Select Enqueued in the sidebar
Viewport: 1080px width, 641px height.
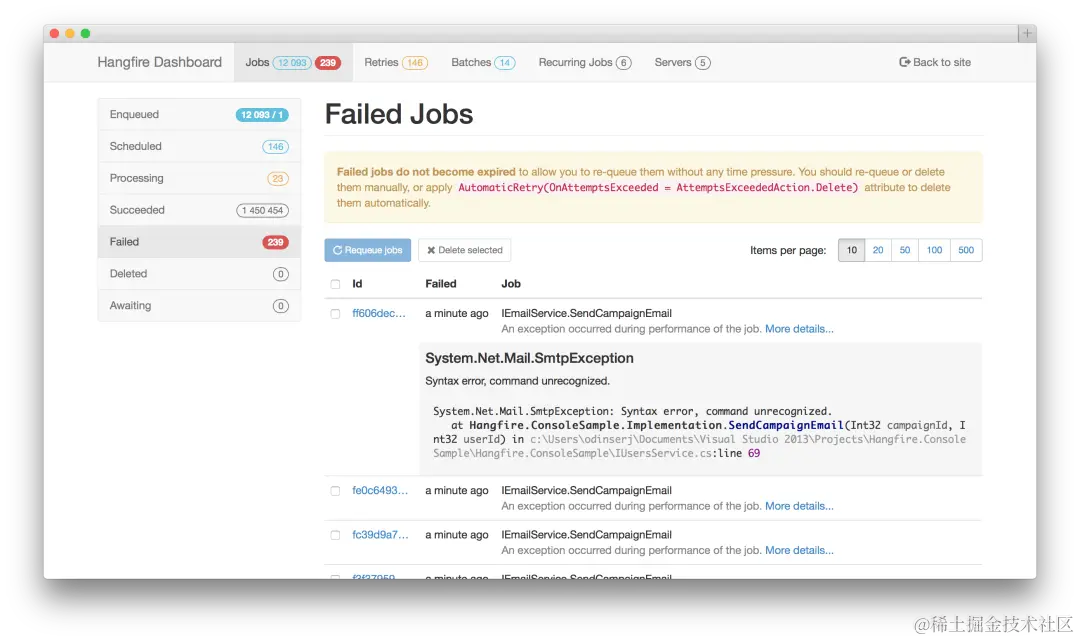[x=199, y=114]
